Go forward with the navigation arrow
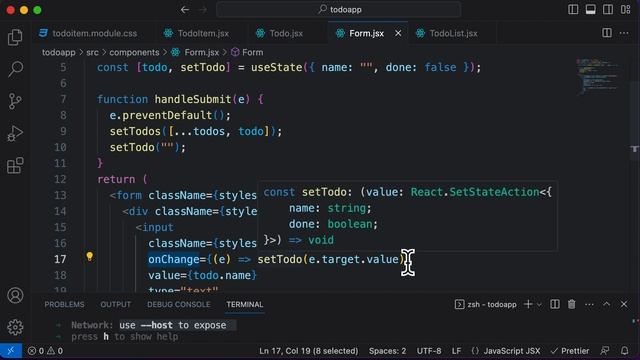Screen dimensions: 640x360 202,9
